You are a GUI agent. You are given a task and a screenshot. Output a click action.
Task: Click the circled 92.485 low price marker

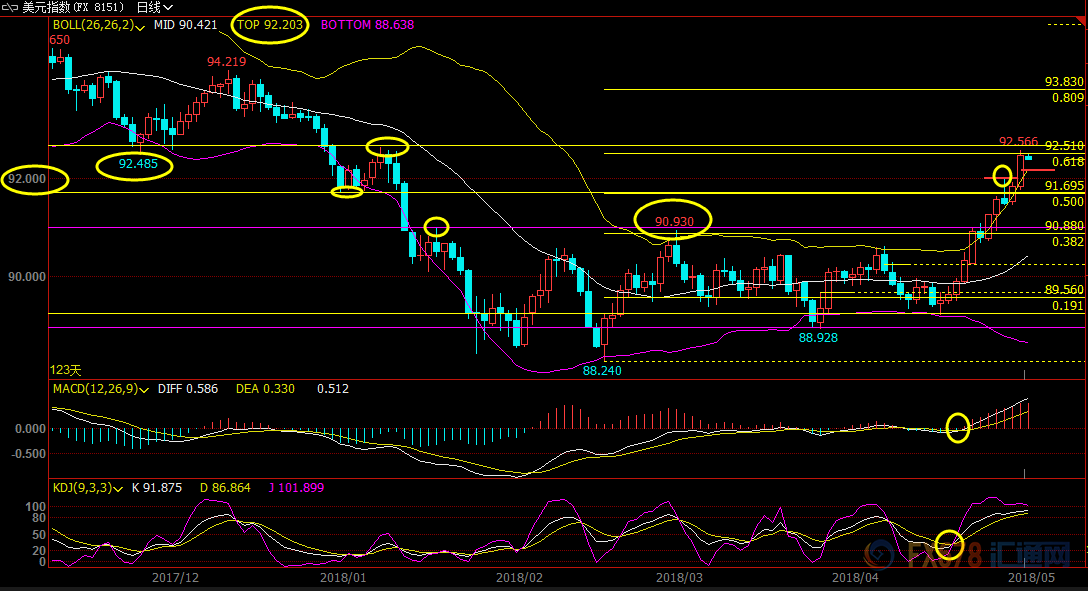[x=135, y=163]
